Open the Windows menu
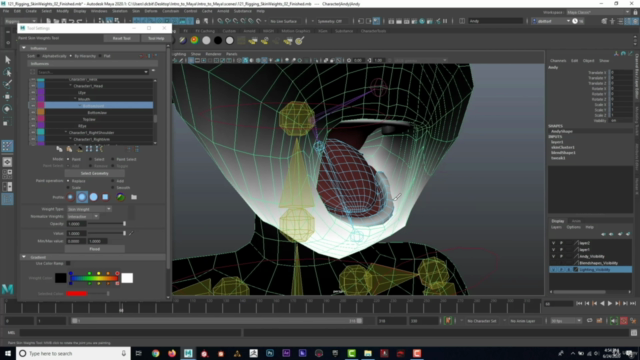This screenshot has height=360, width=640. point(99,11)
